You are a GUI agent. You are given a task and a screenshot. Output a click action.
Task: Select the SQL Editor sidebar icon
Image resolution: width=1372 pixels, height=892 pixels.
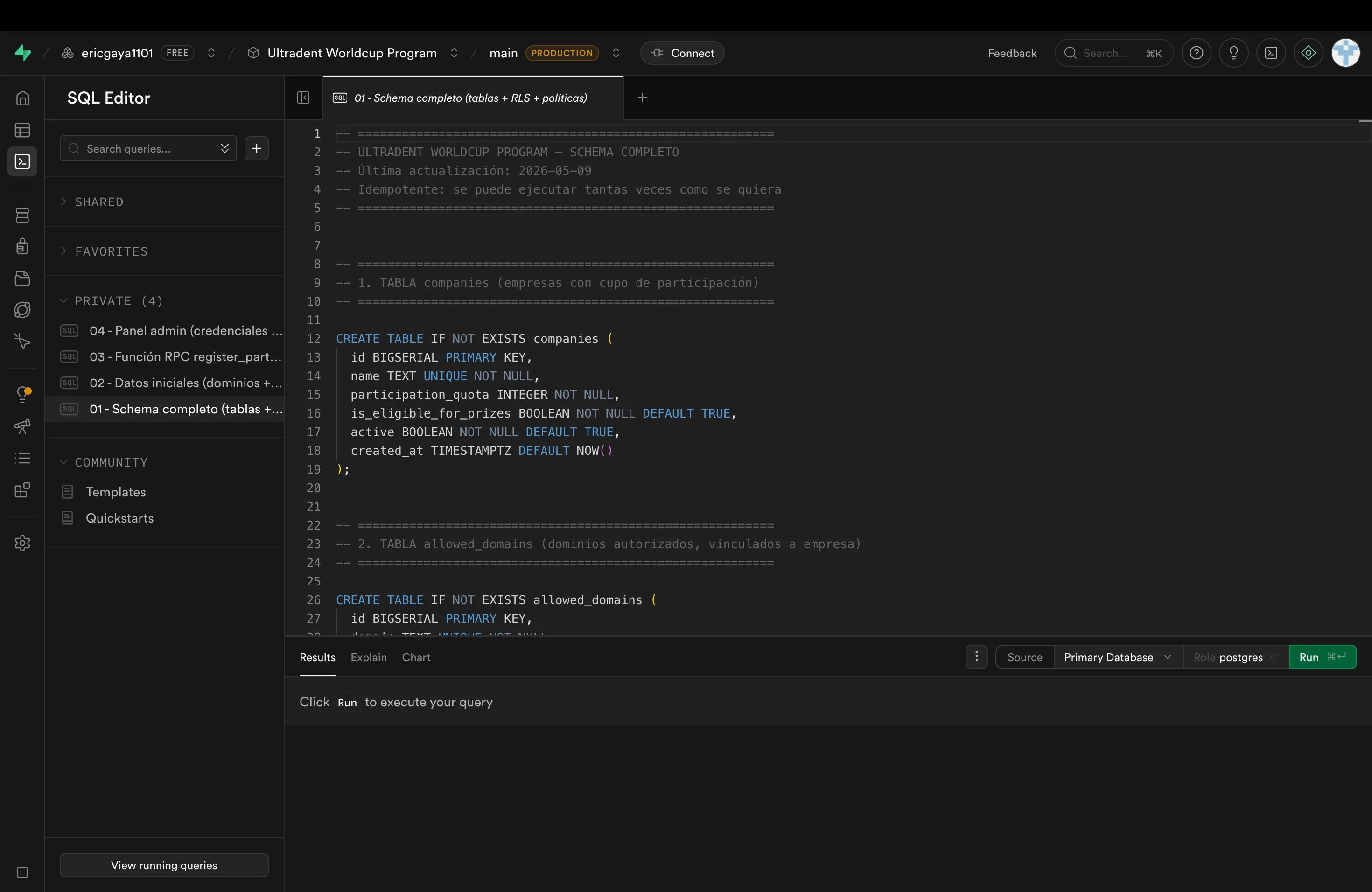(x=22, y=162)
